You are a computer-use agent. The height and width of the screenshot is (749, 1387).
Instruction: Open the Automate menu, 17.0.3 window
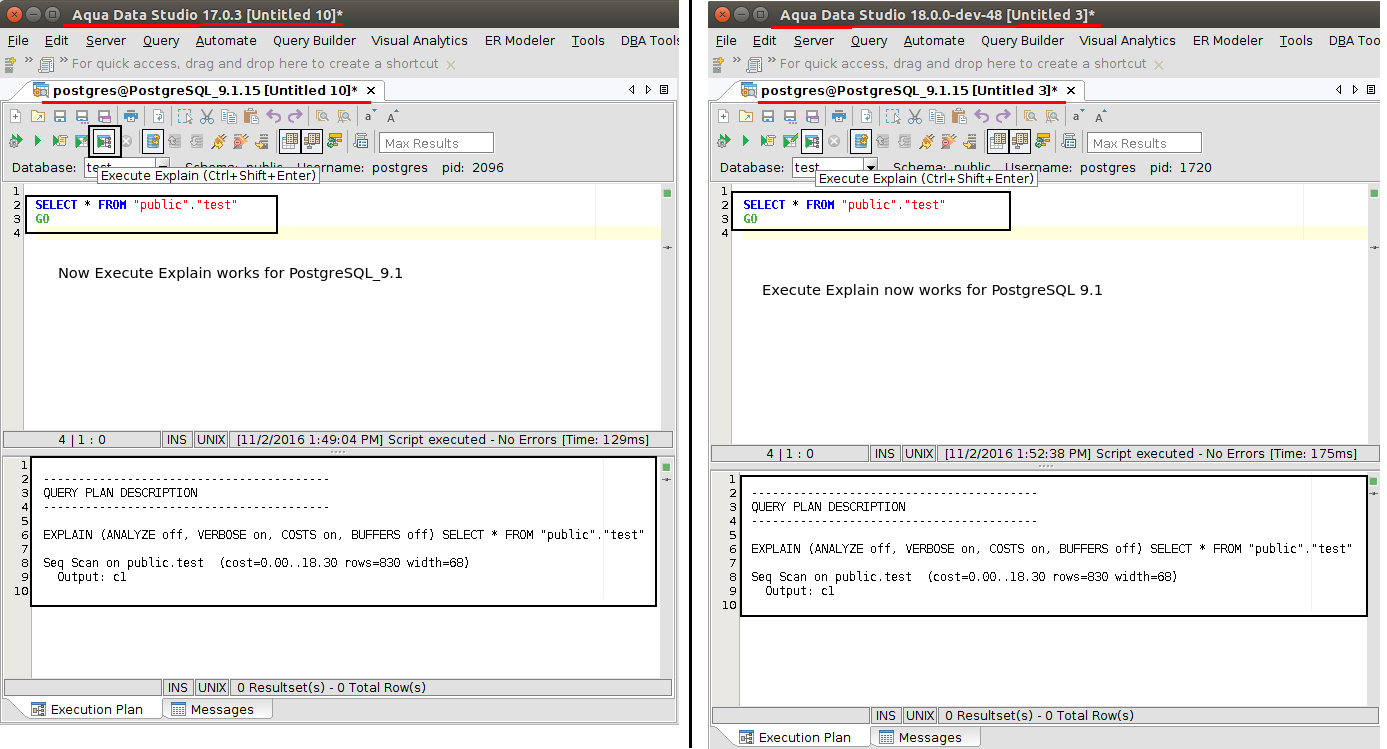pyautogui.click(x=226, y=41)
